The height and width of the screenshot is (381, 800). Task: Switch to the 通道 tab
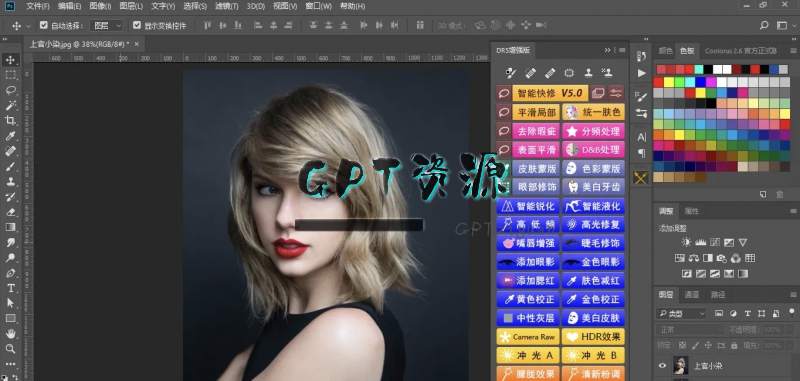pos(691,294)
